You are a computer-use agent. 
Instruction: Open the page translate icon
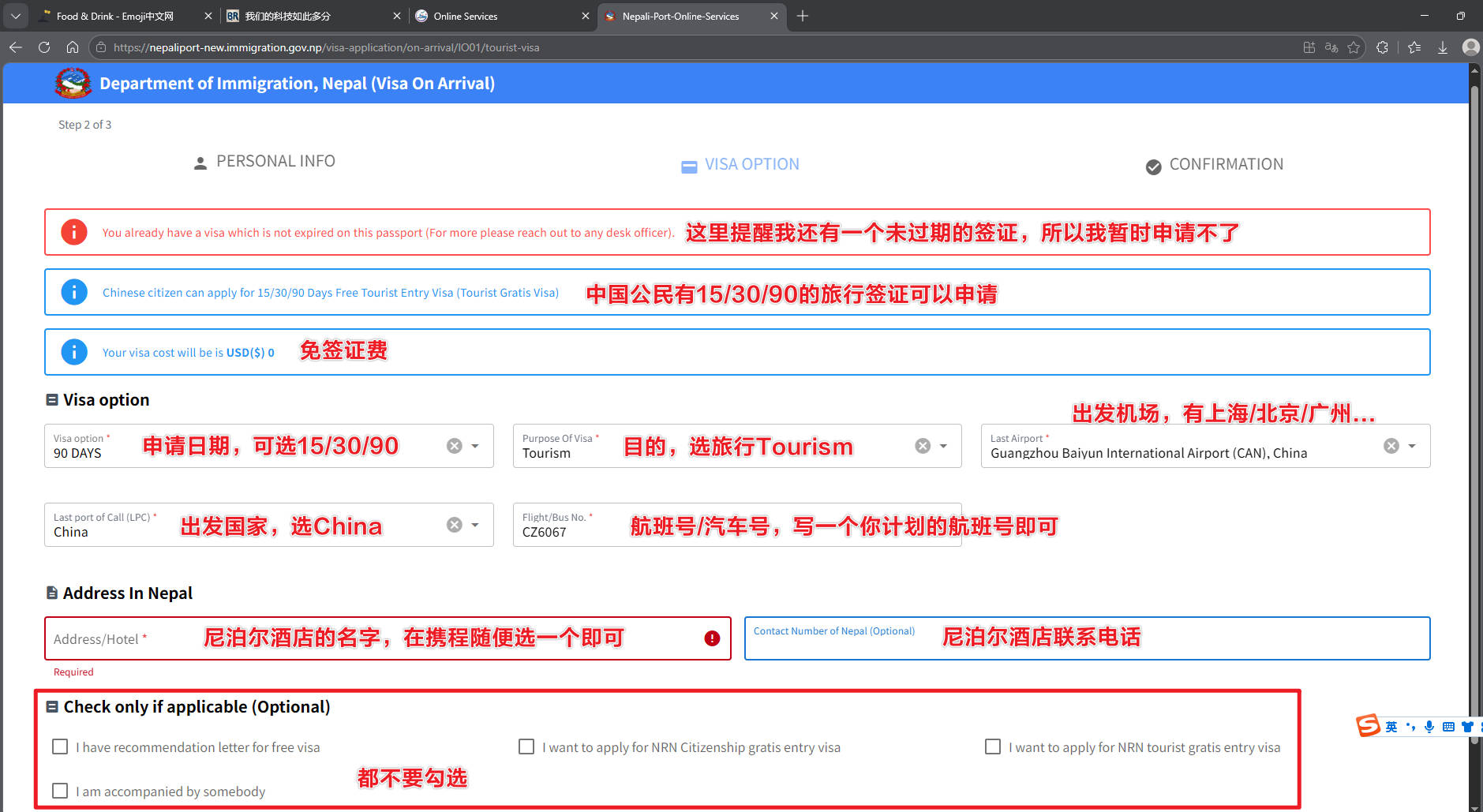tap(1331, 47)
